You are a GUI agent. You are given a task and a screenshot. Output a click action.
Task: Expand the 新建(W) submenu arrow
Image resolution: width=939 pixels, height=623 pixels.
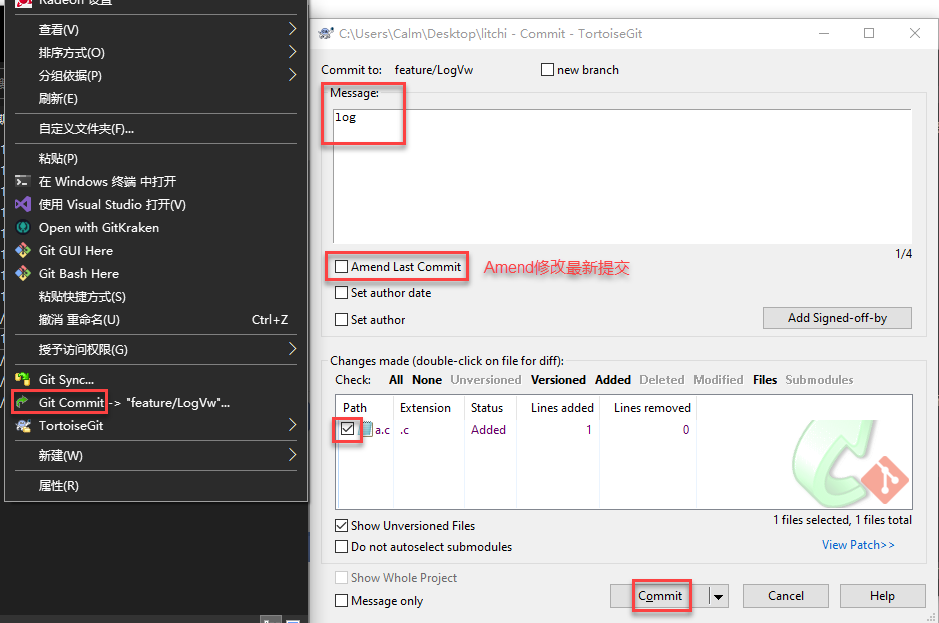(x=292, y=455)
